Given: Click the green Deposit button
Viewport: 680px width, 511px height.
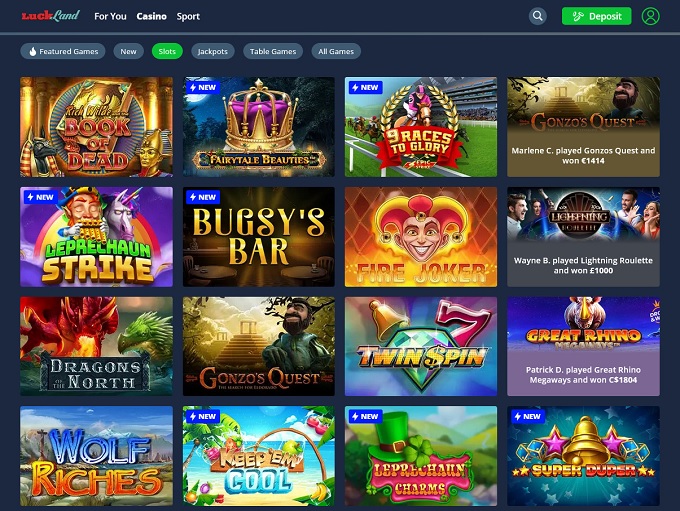Looking at the screenshot, I should pyautogui.click(x=596, y=16).
